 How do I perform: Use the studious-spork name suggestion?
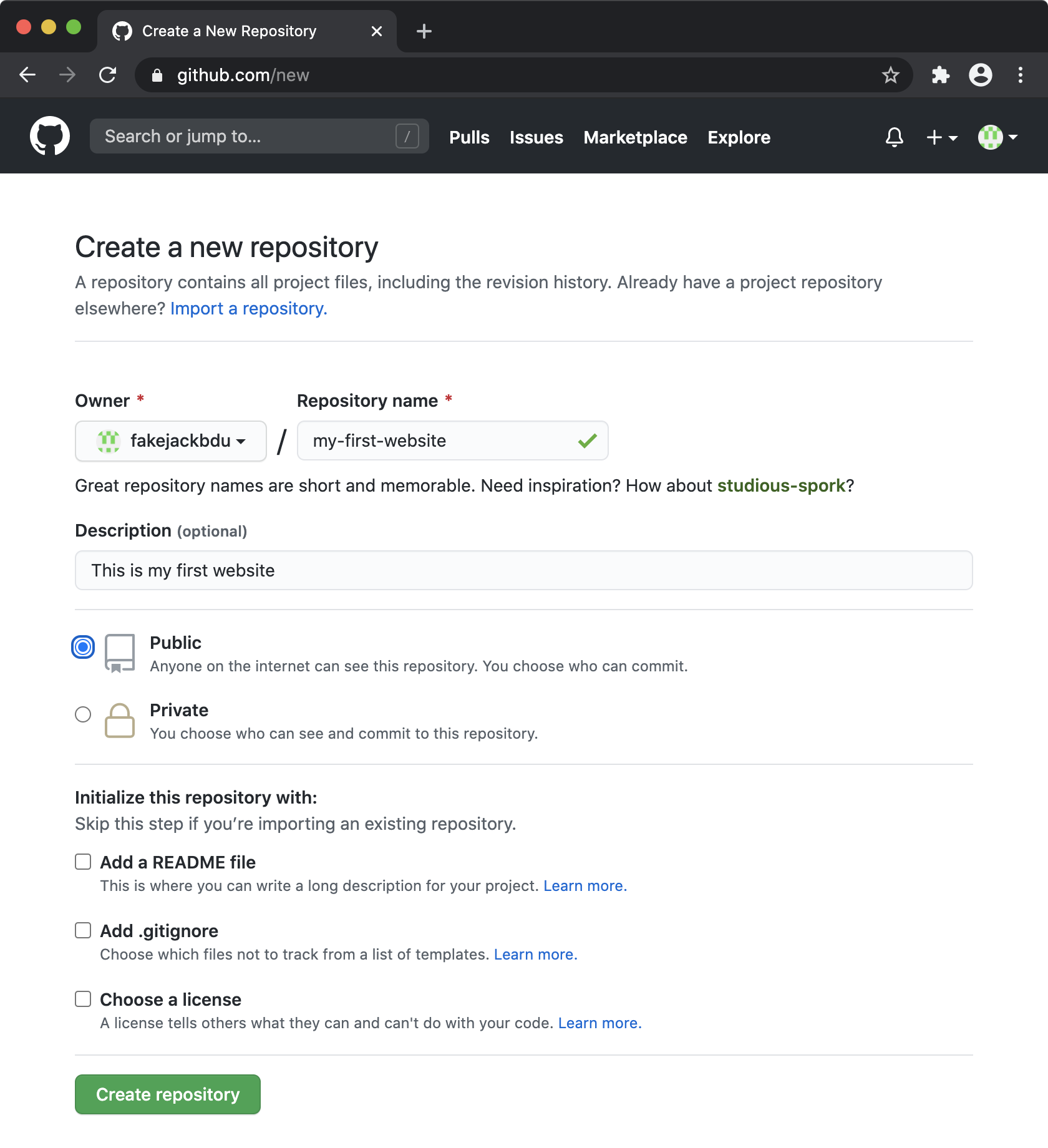[x=781, y=485]
